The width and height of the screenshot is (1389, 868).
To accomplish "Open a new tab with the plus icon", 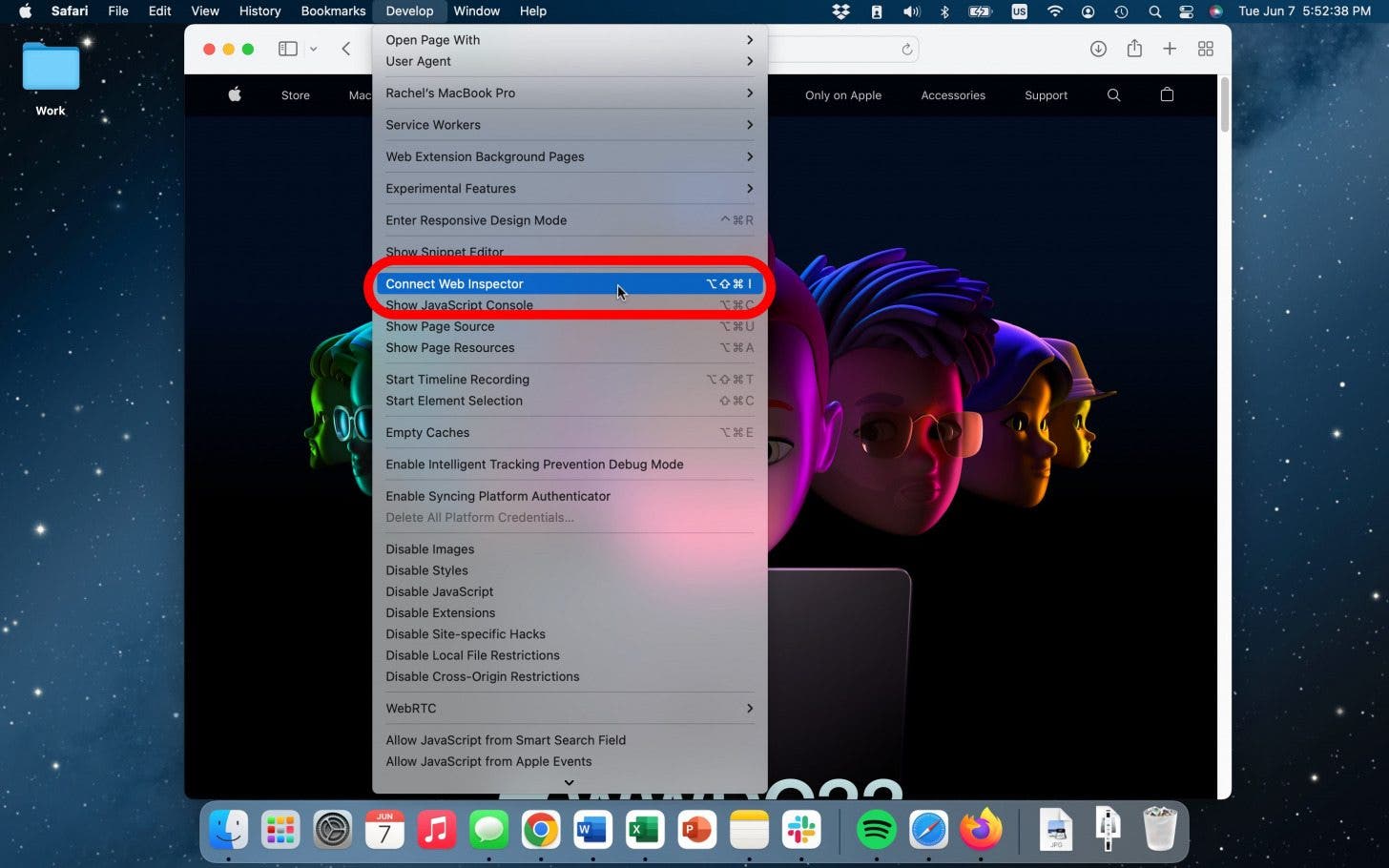I will 1170,49.
